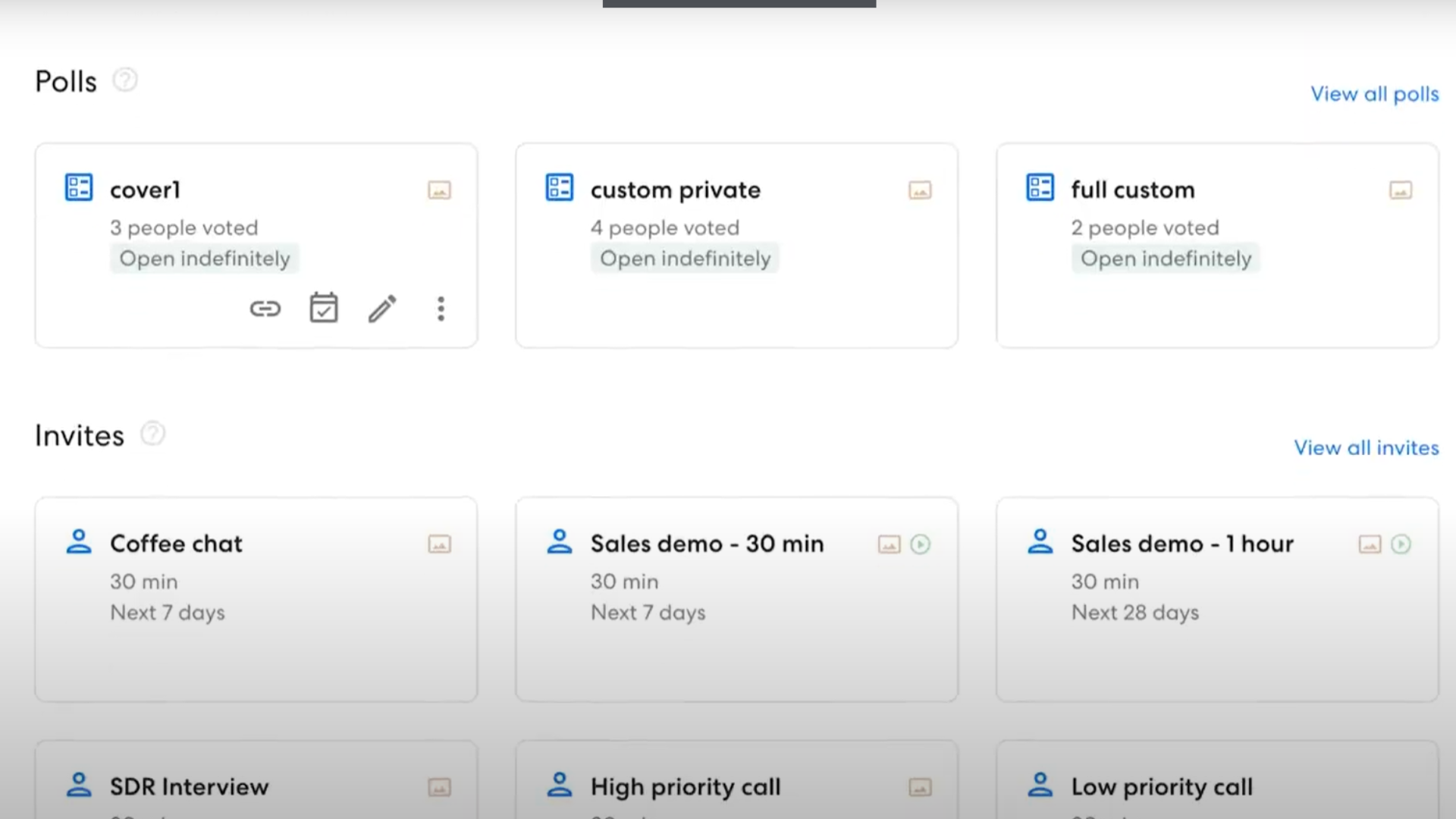
Task: Edit the cover1 poll with pencil icon
Action: pyautogui.click(x=382, y=309)
